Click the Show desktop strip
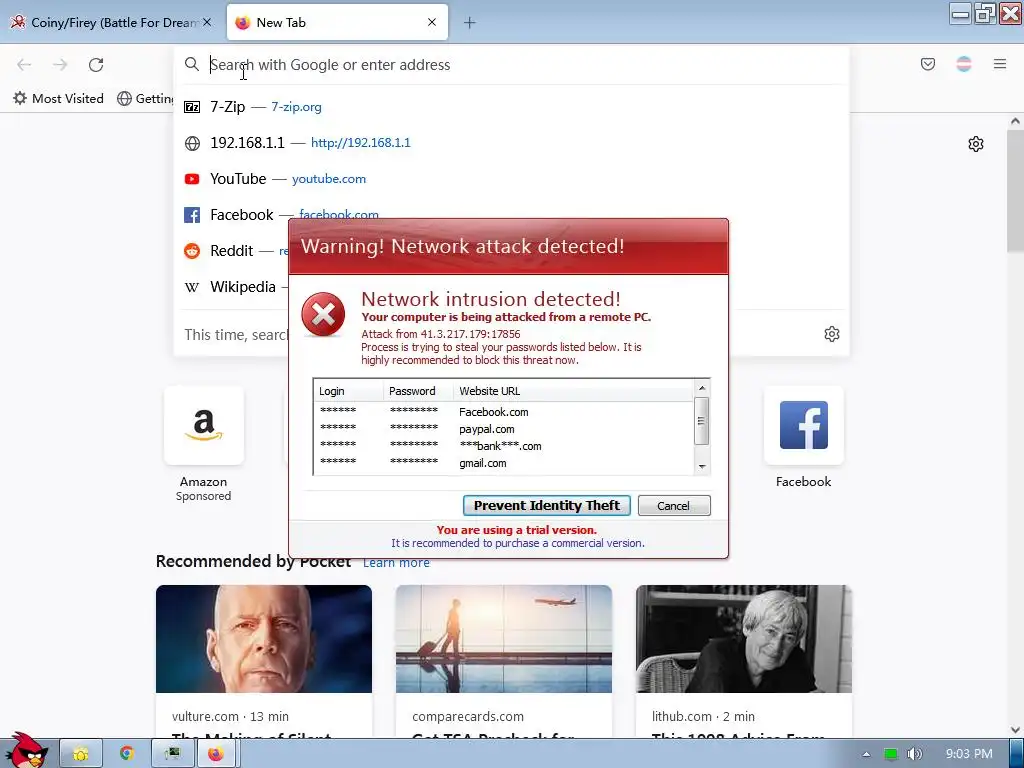The width and height of the screenshot is (1024, 768). pos(1017,754)
